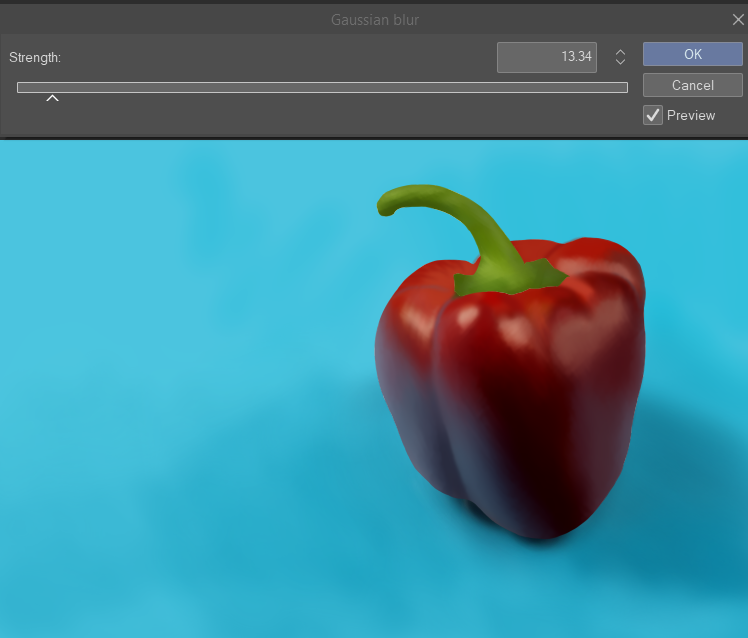Viewport: 748px width, 638px height.
Task: Click the Strength slider handle marker
Action: coord(52,97)
